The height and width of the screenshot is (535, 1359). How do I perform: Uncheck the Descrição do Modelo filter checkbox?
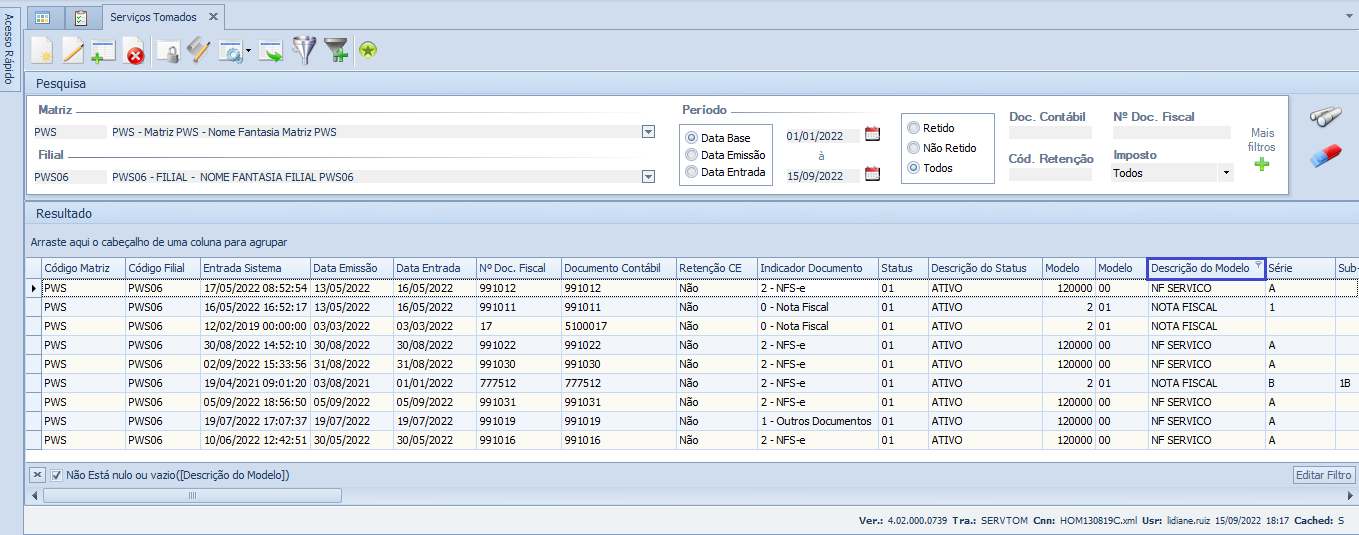pos(57,476)
